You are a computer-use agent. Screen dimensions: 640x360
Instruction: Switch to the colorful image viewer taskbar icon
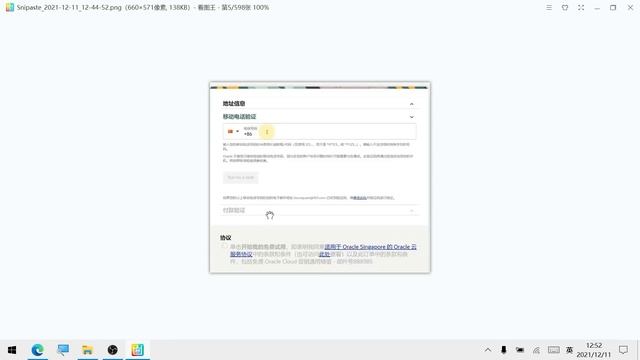138,350
